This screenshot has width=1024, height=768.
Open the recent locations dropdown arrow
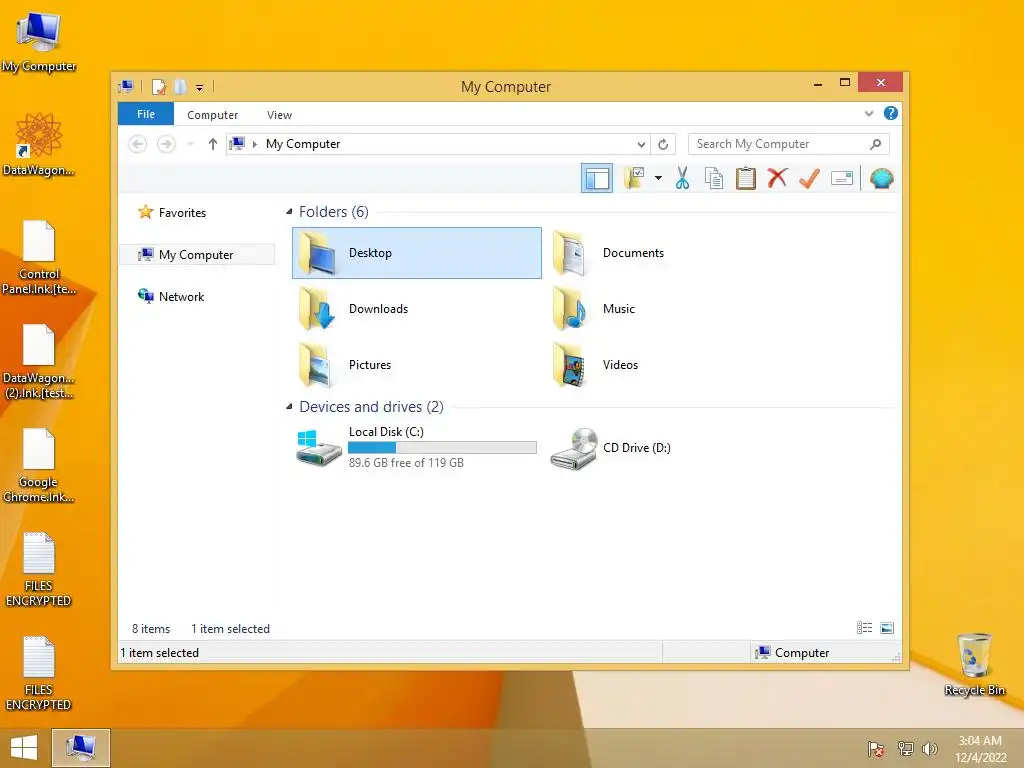pyautogui.click(x=191, y=144)
